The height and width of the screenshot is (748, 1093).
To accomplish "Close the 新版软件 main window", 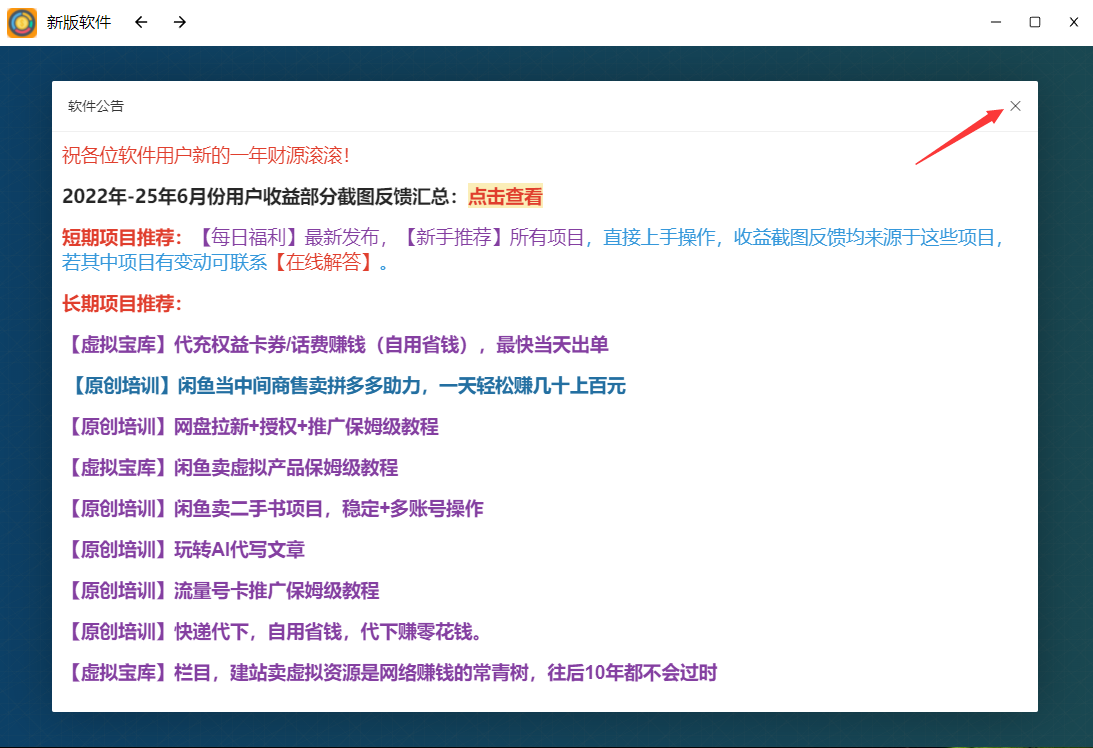I will [1073, 22].
